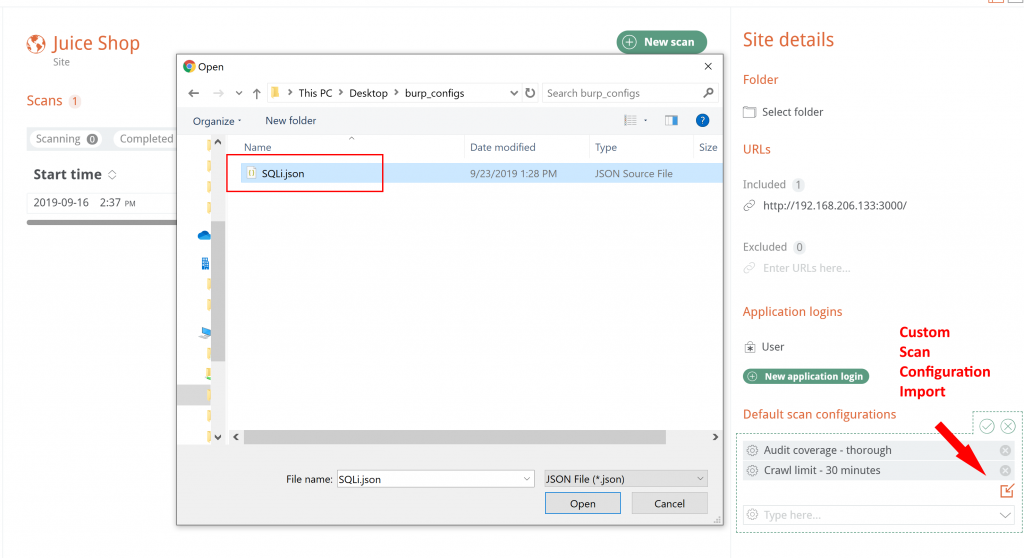
Task: Refresh the burp_configs folder listing
Action: click(x=530, y=93)
